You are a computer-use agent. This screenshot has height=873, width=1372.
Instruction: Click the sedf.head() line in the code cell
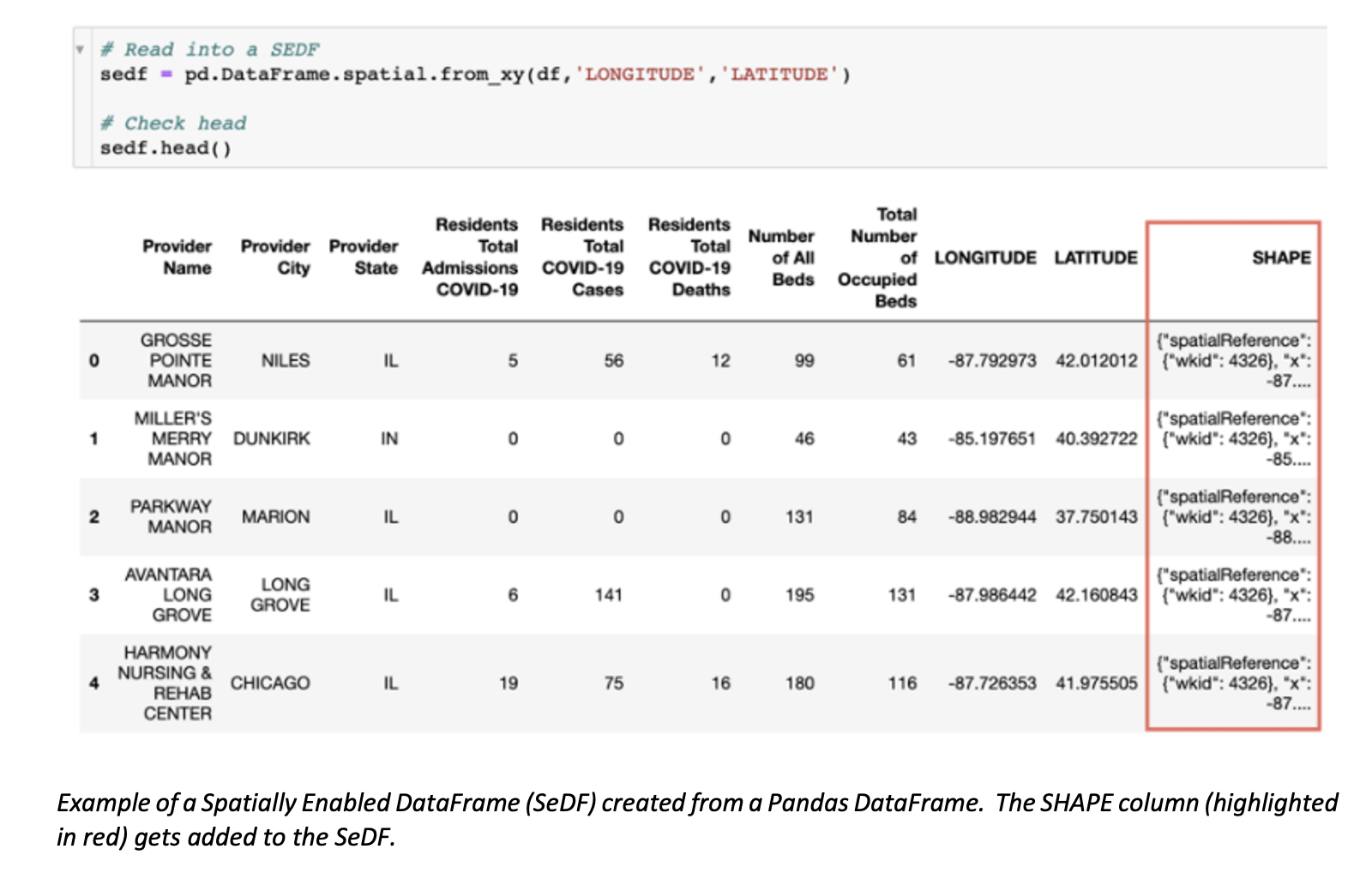click(165, 148)
